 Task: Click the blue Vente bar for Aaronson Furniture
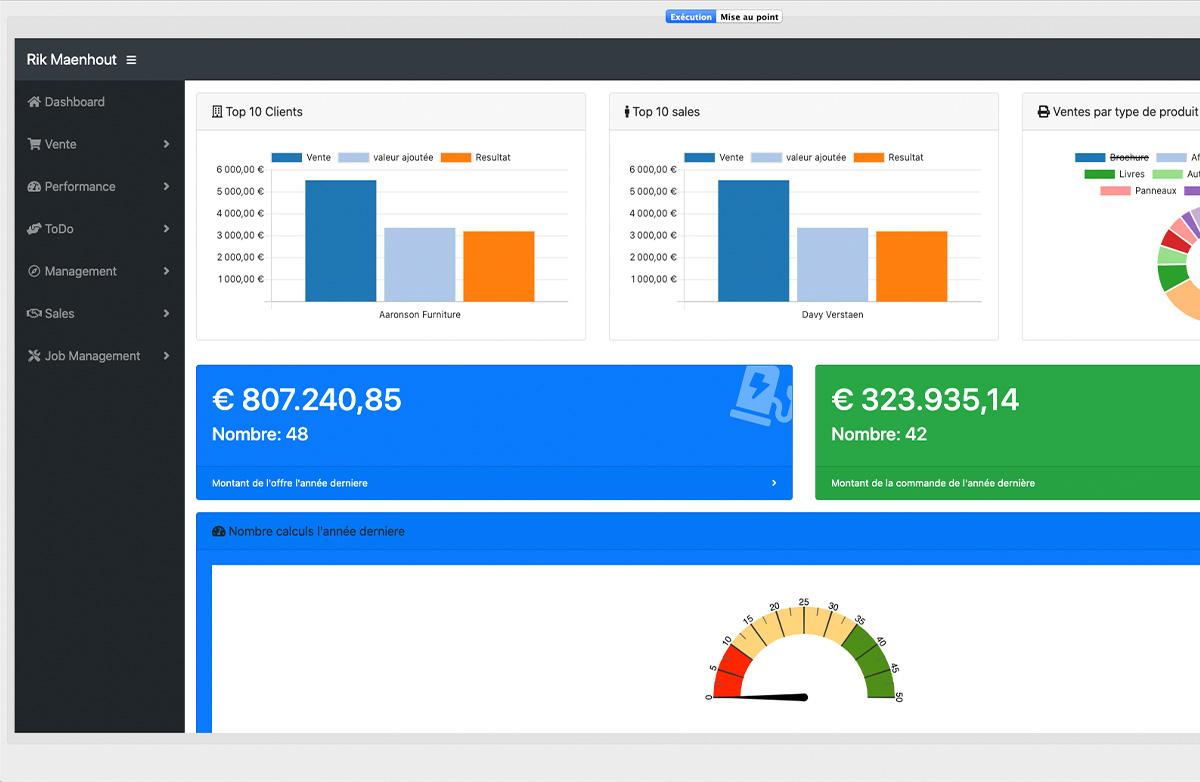pos(340,240)
